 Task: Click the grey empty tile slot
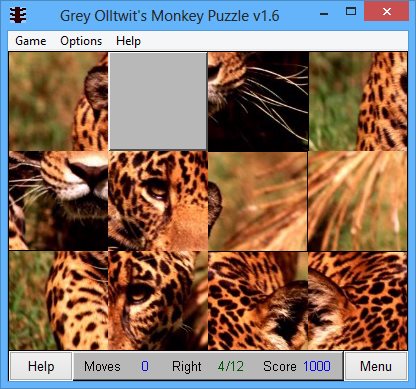[158, 101]
